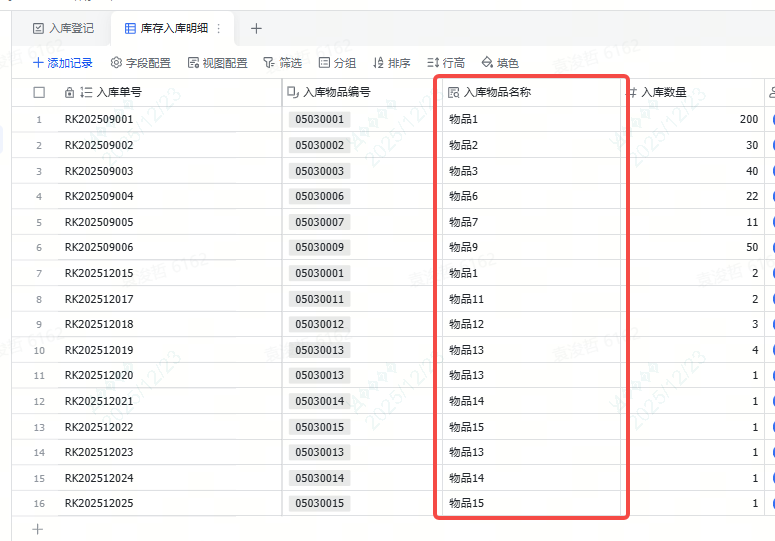The image size is (775, 541).
Task: Toggle the select-all checkbox in header
Action: point(39,93)
